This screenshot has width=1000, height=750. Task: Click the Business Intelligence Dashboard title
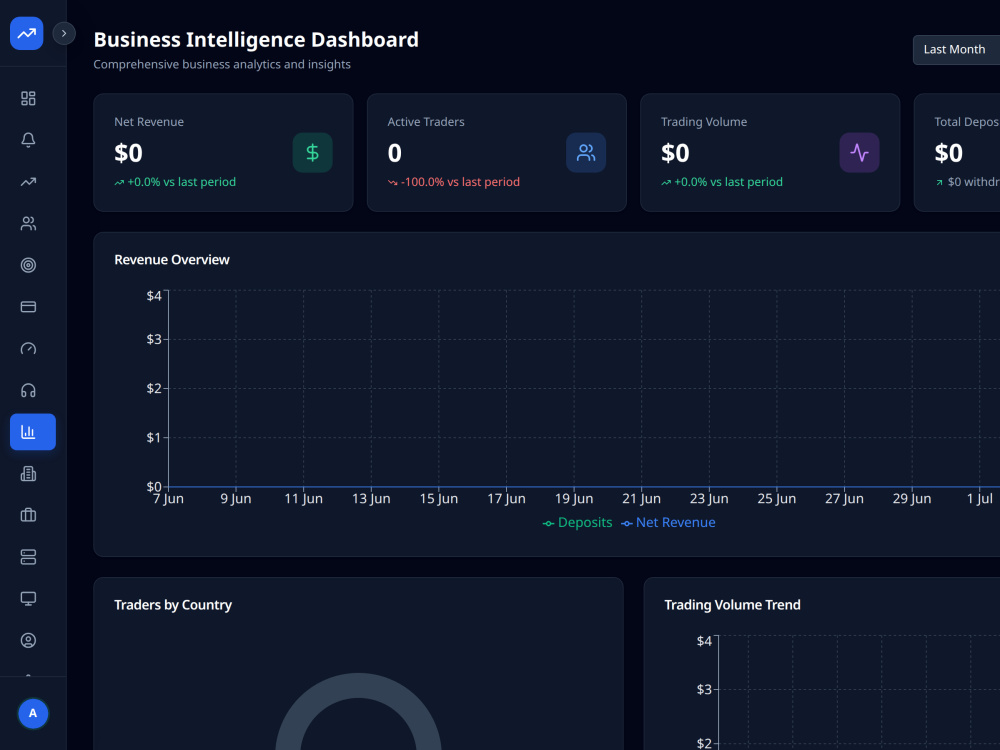pos(256,40)
